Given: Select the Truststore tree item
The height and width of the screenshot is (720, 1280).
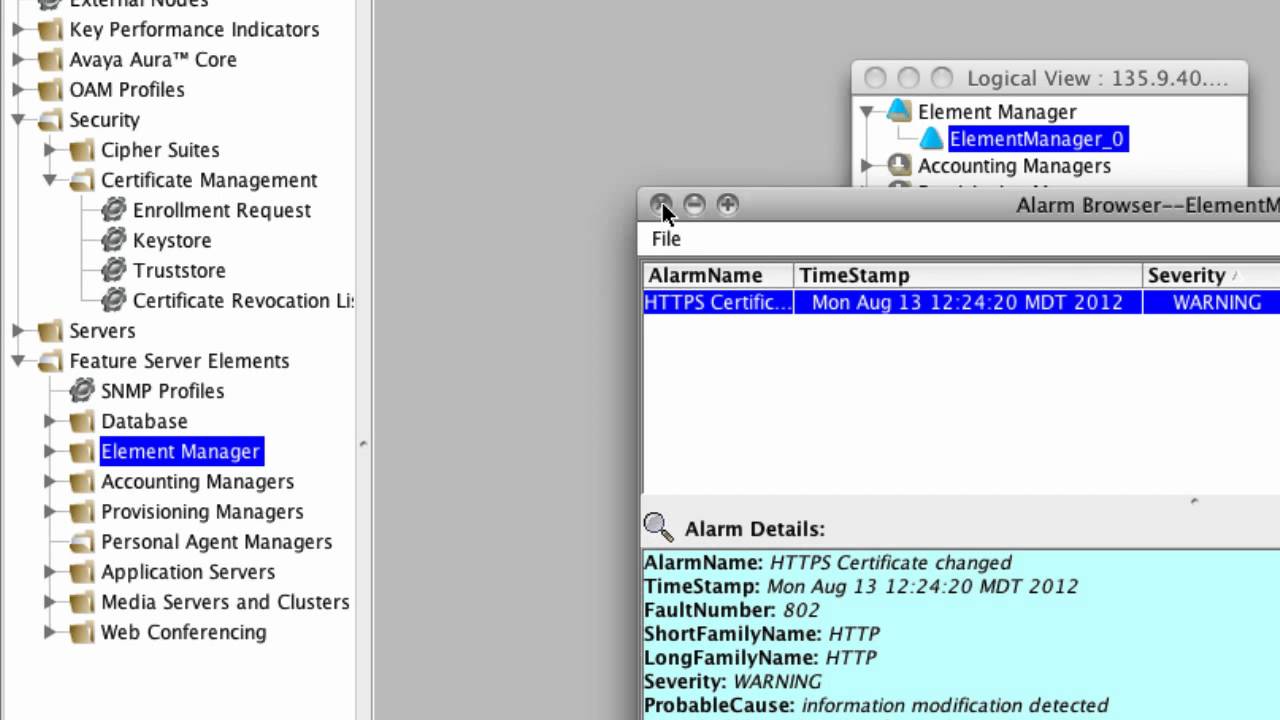Looking at the screenshot, I should pos(179,270).
